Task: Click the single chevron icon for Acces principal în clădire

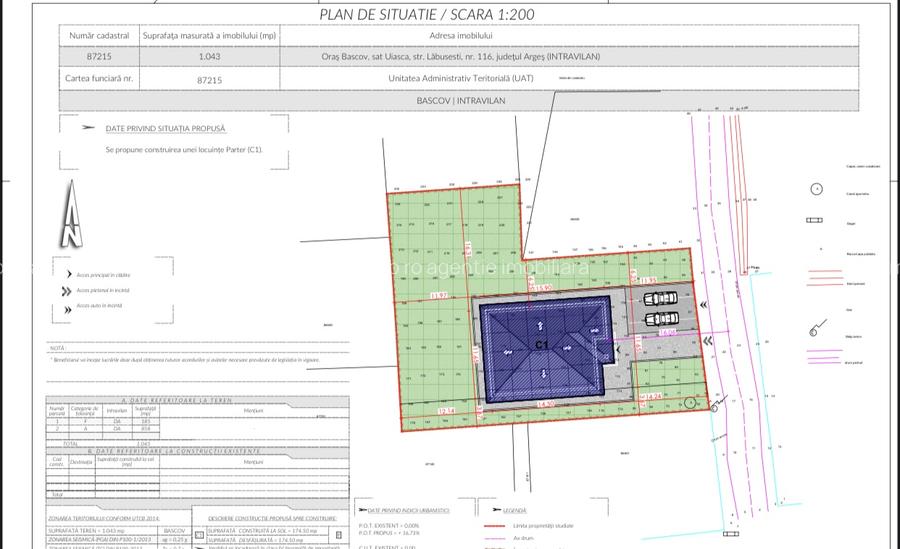Action: coord(69,274)
